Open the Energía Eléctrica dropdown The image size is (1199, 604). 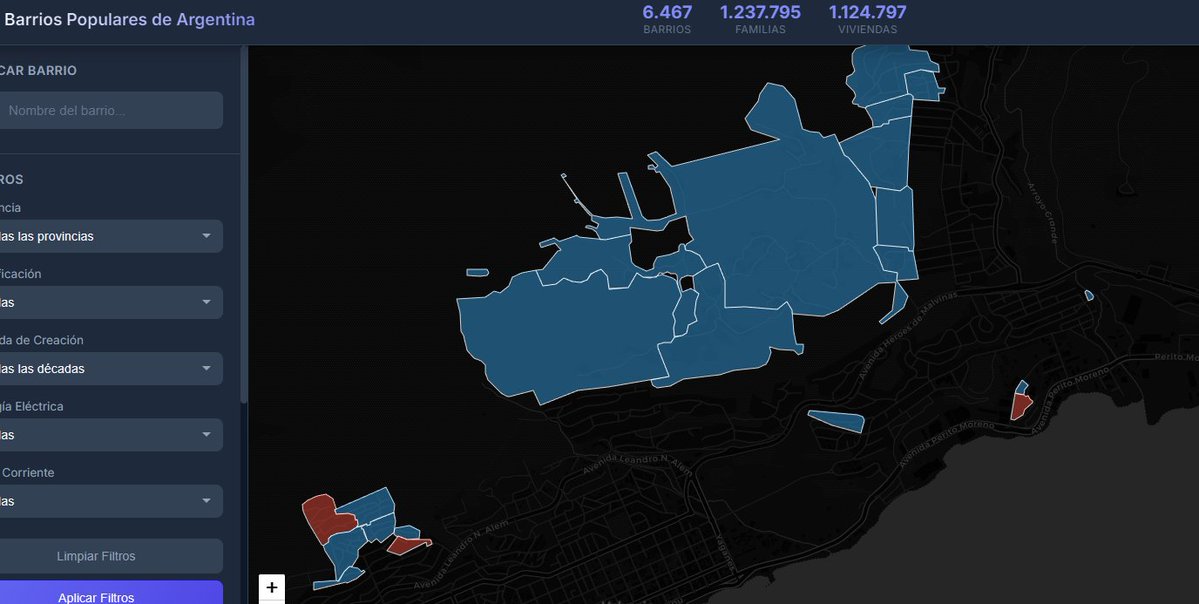[x=110, y=435]
